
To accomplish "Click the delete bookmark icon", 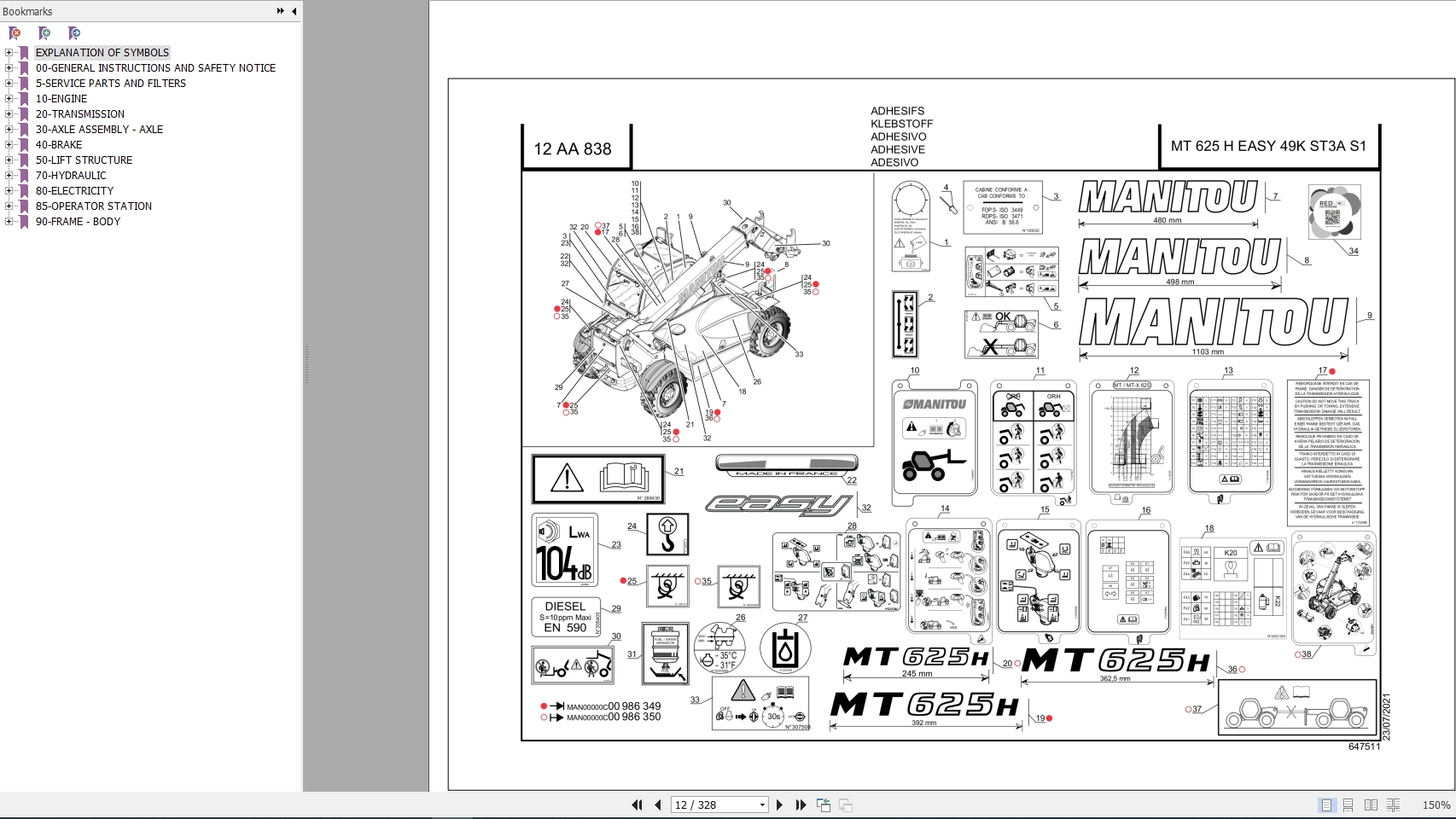I will pos(15,33).
